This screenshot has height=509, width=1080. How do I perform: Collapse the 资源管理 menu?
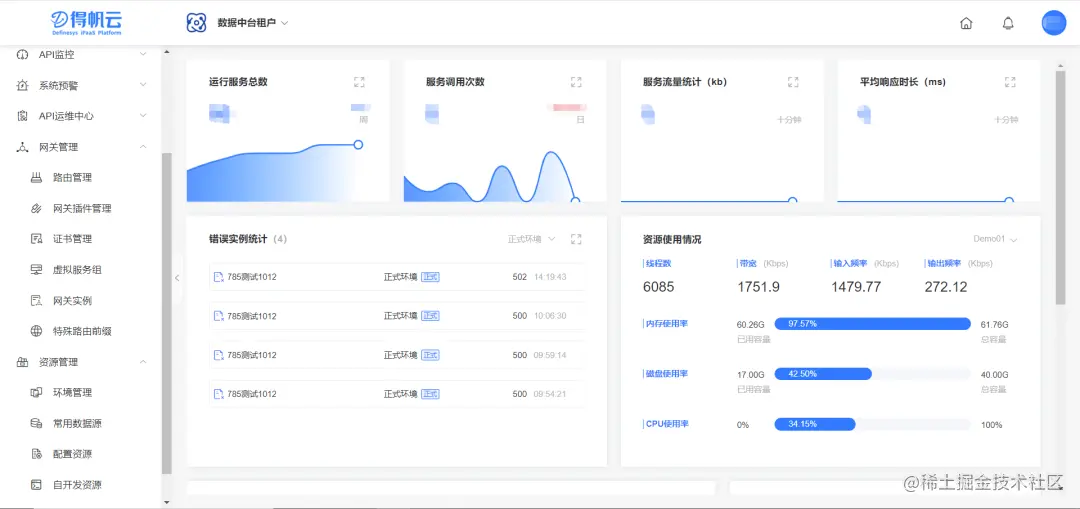point(143,362)
